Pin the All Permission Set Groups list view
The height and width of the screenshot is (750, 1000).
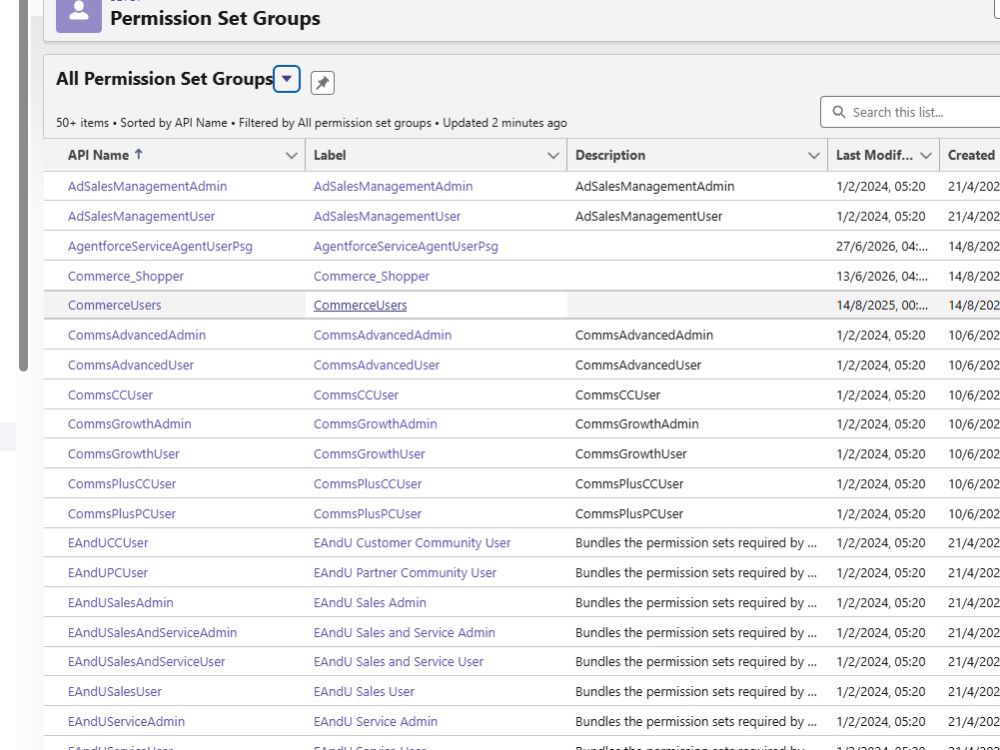click(x=322, y=83)
